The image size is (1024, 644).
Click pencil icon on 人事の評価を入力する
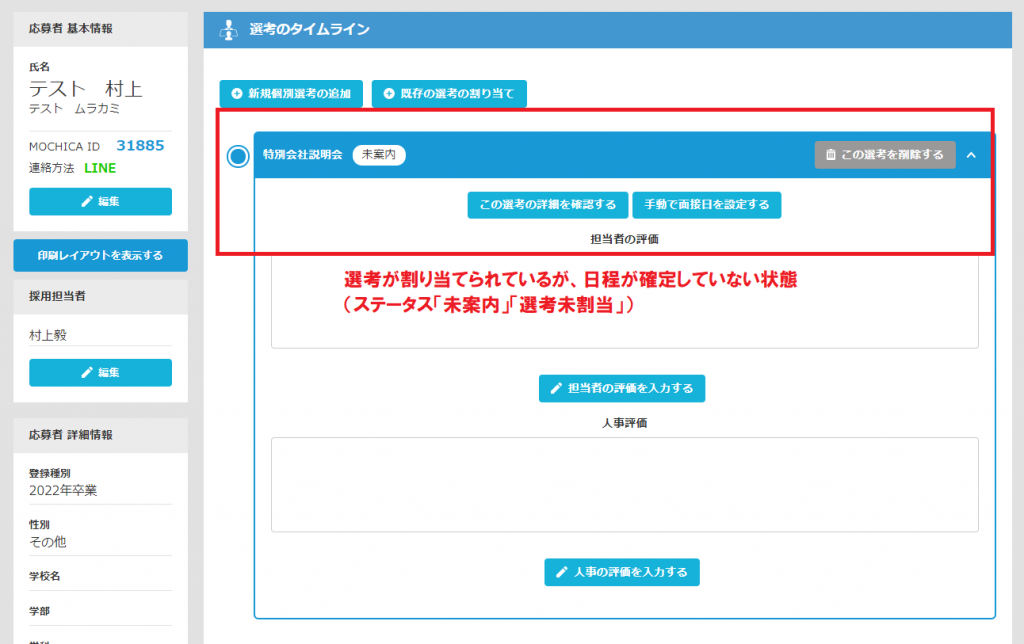(x=562, y=573)
